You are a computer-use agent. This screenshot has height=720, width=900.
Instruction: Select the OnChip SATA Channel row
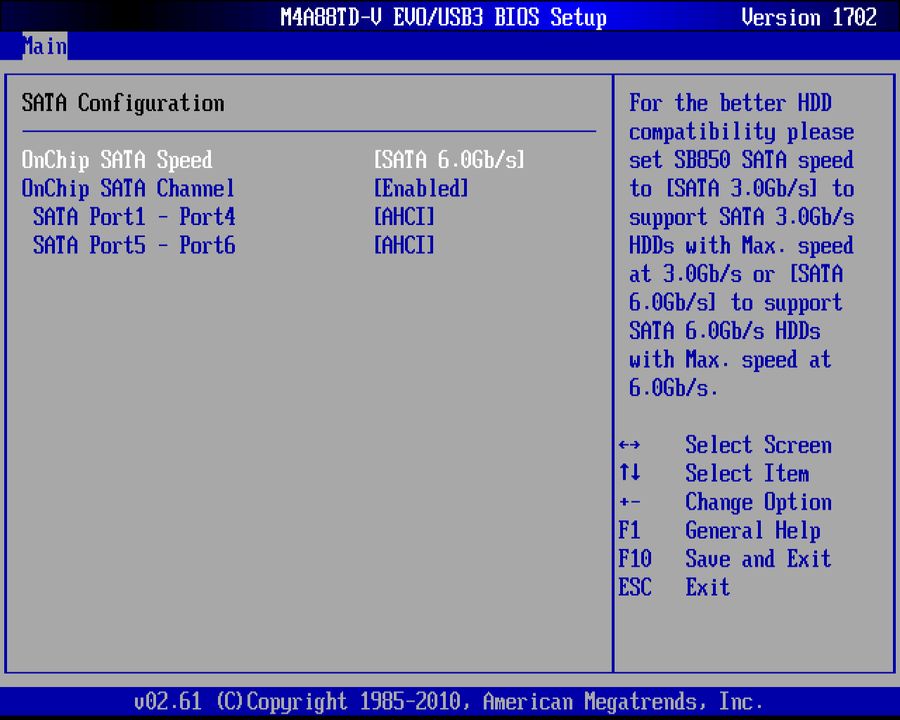tap(128, 188)
